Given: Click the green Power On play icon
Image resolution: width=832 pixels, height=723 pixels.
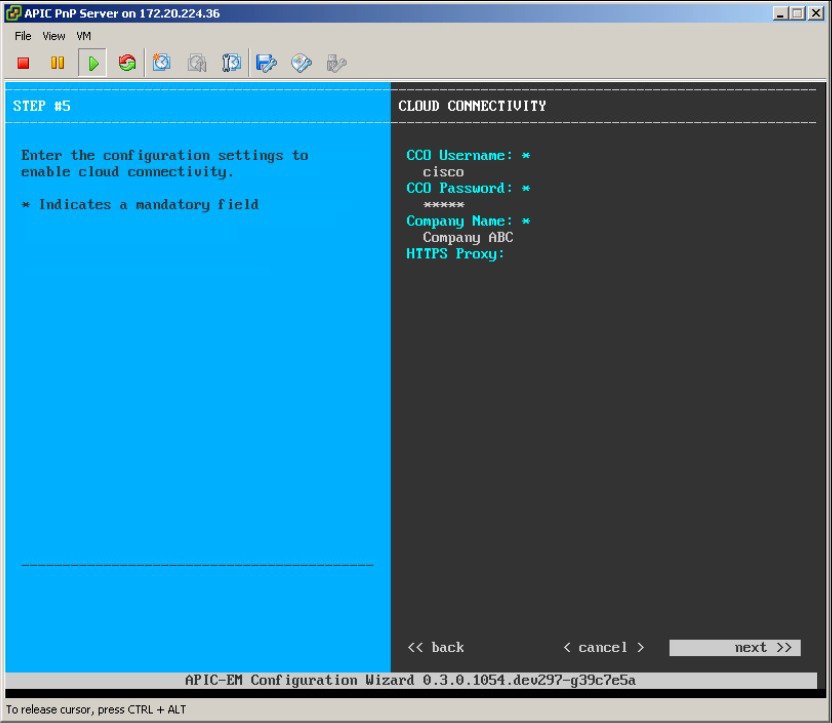Looking at the screenshot, I should (93, 63).
